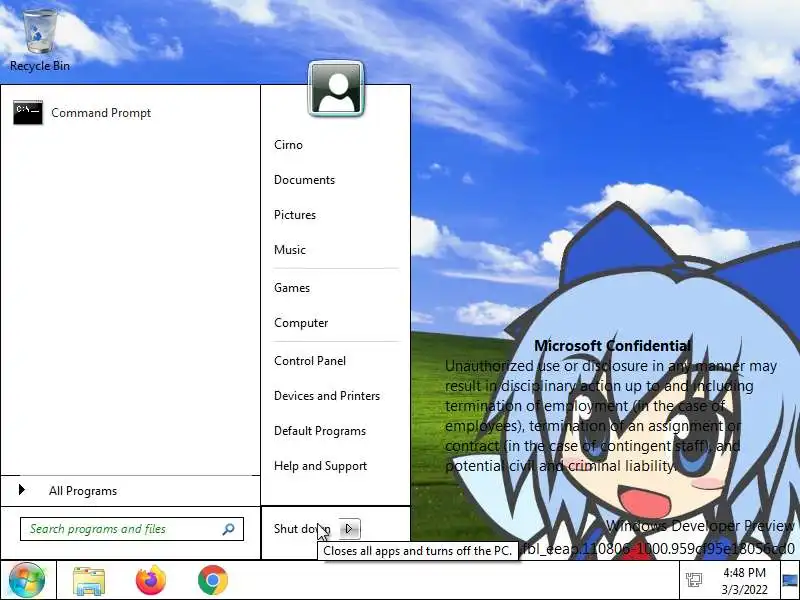Open the Recycle Bin desktop icon
Screen dimensions: 800x600
pyautogui.click(x=40, y=39)
